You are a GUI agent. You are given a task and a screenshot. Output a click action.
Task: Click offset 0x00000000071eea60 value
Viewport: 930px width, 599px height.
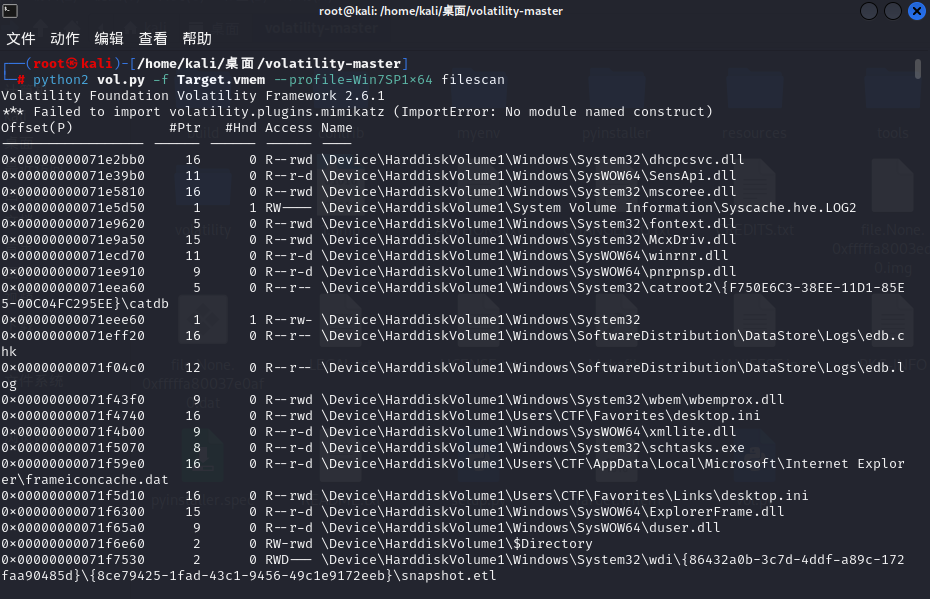pyautogui.click(x=73, y=288)
